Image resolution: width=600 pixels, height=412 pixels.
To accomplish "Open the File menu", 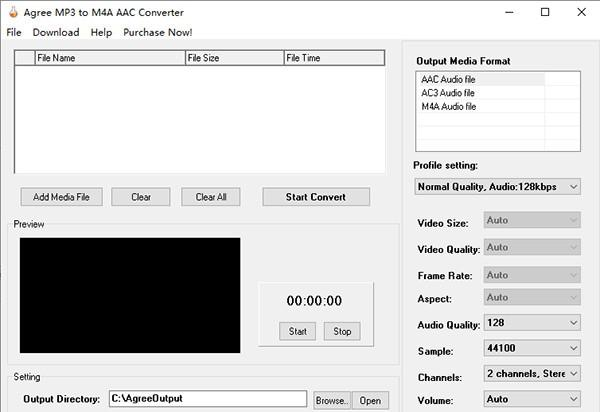I will [14, 33].
